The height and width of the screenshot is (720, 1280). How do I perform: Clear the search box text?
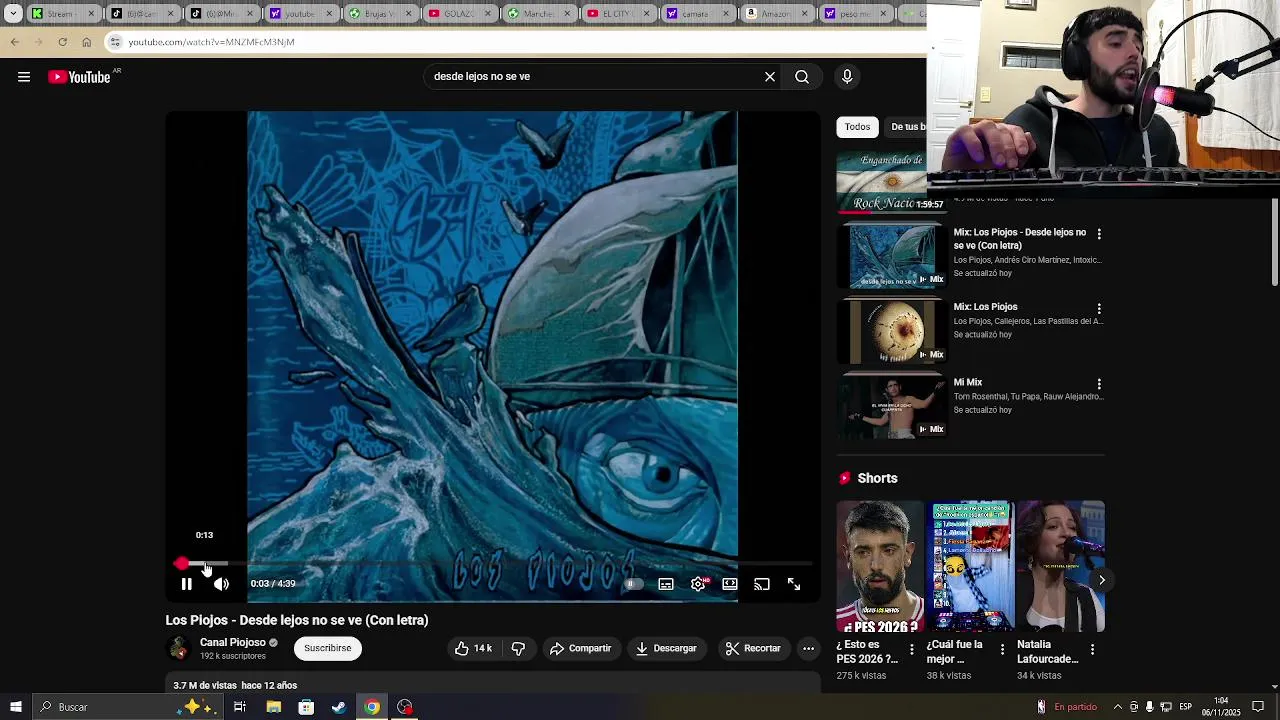coord(770,77)
